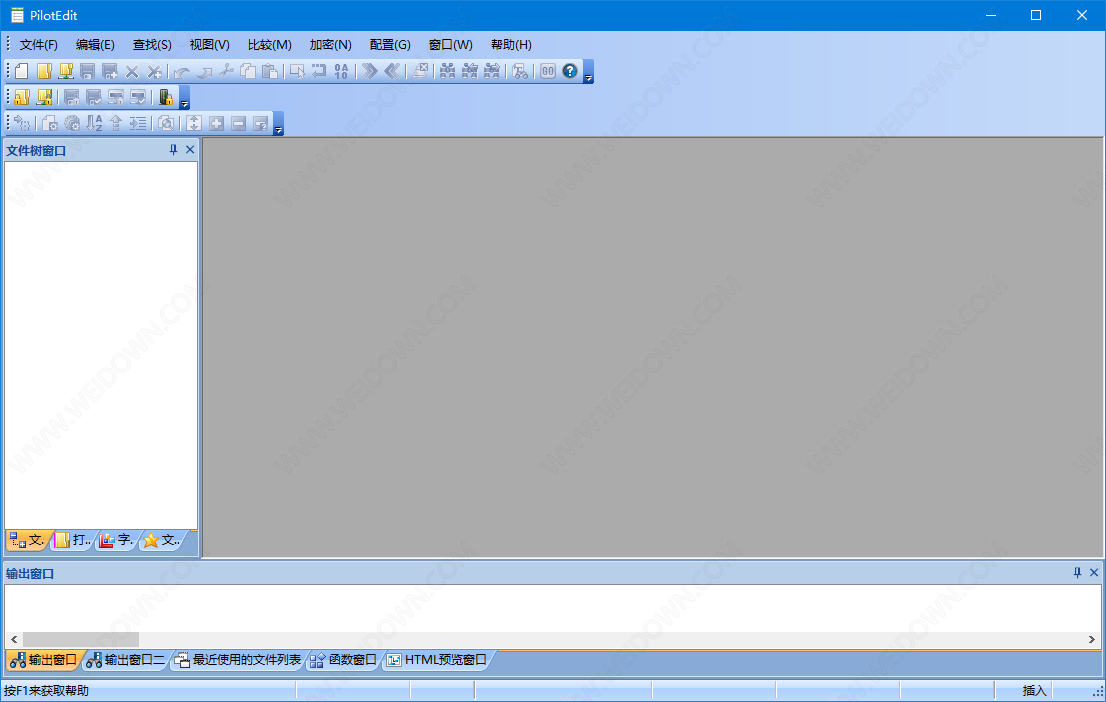Image resolution: width=1106 pixels, height=702 pixels.
Task: Click the decrease indent chevrons icon
Action: pyautogui.click(x=391, y=71)
